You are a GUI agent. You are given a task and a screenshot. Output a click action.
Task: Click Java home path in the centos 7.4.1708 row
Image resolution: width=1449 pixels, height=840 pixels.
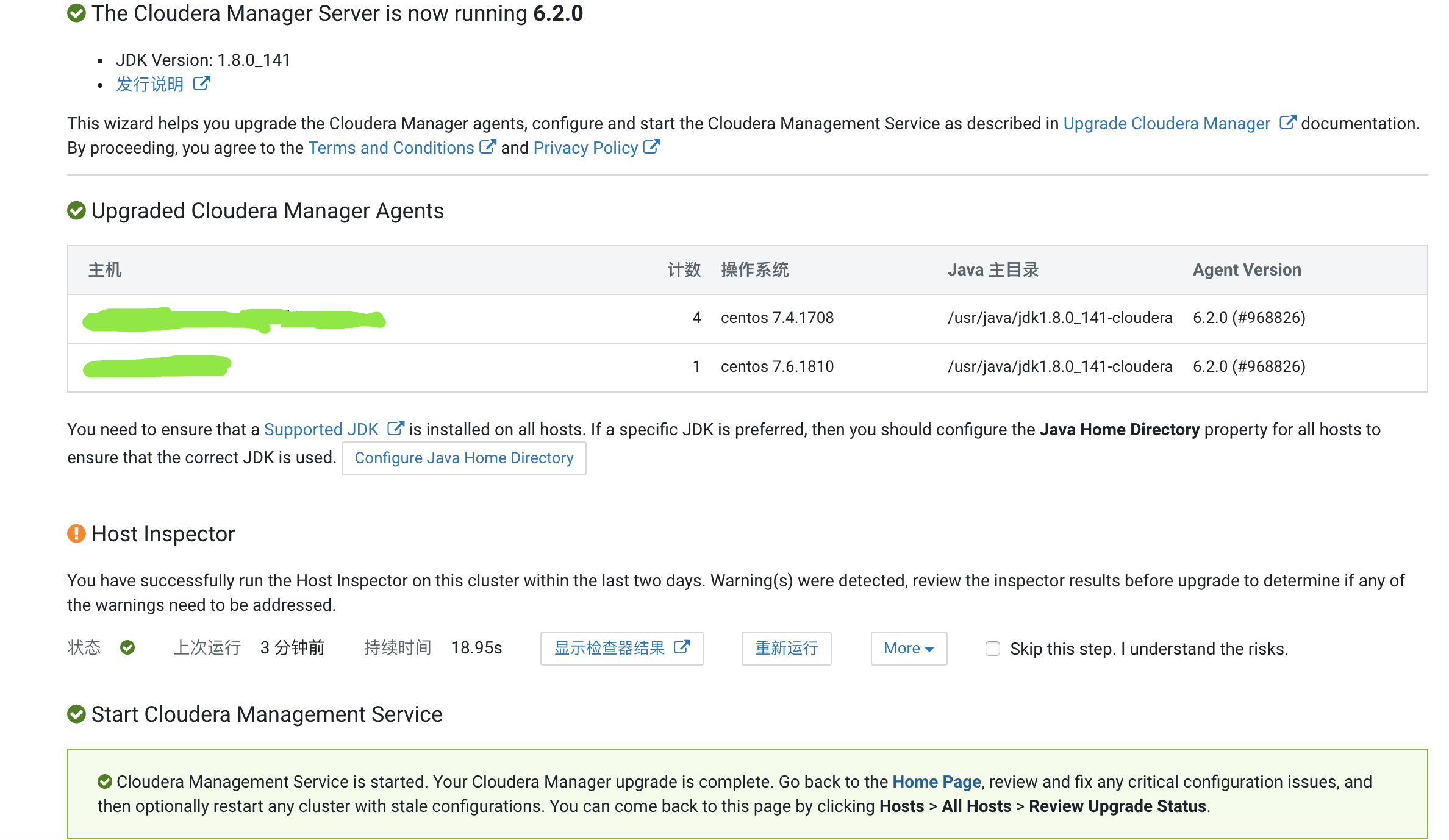click(1060, 318)
